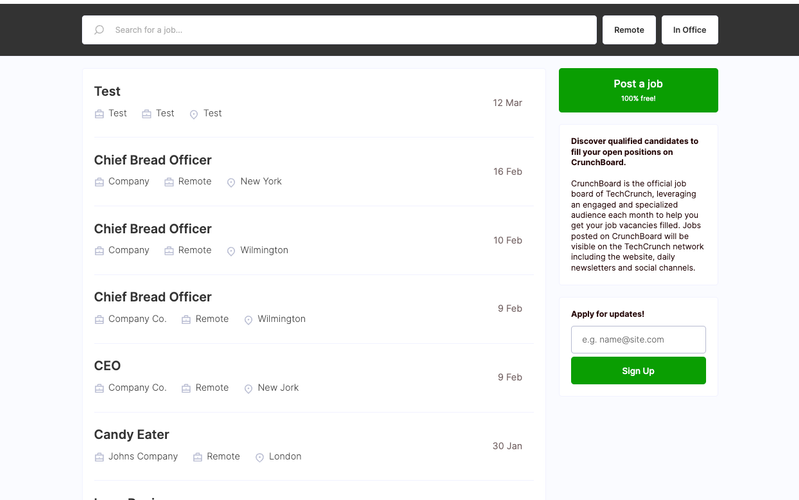Click the '30 Jan' date
The width and height of the screenshot is (799, 500).
pyautogui.click(x=507, y=446)
